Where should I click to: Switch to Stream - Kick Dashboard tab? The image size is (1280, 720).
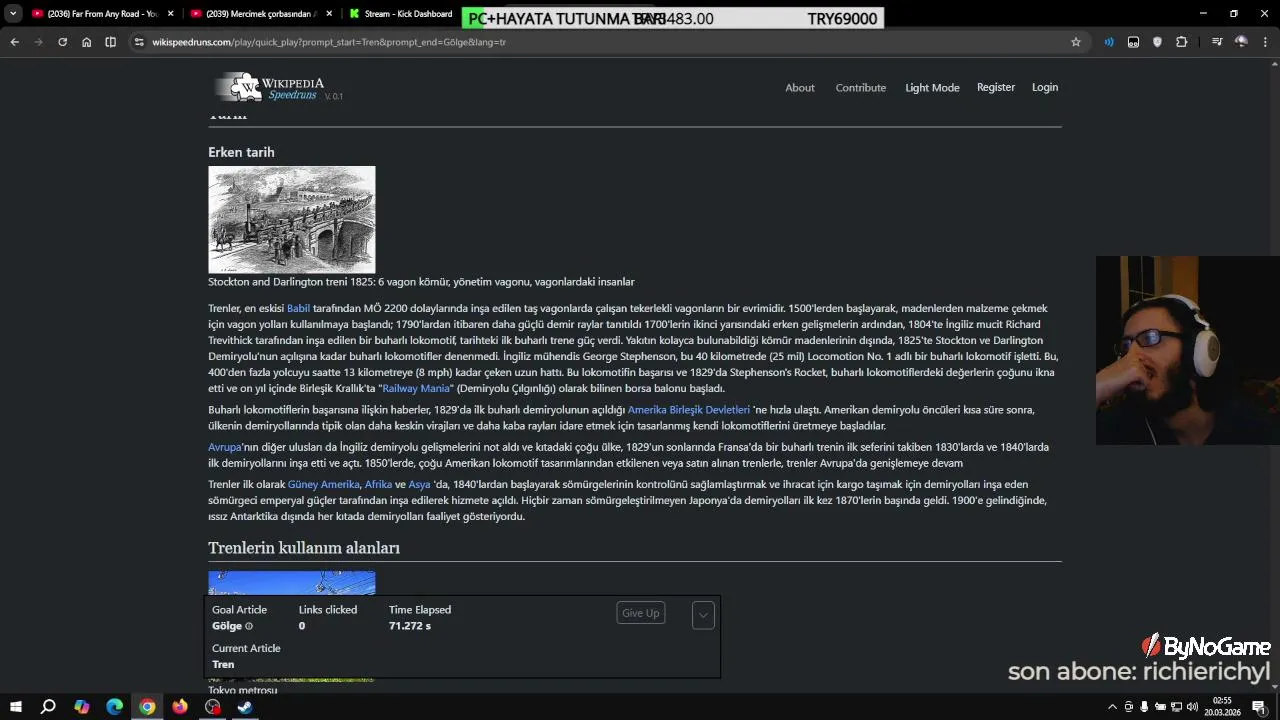(x=401, y=14)
